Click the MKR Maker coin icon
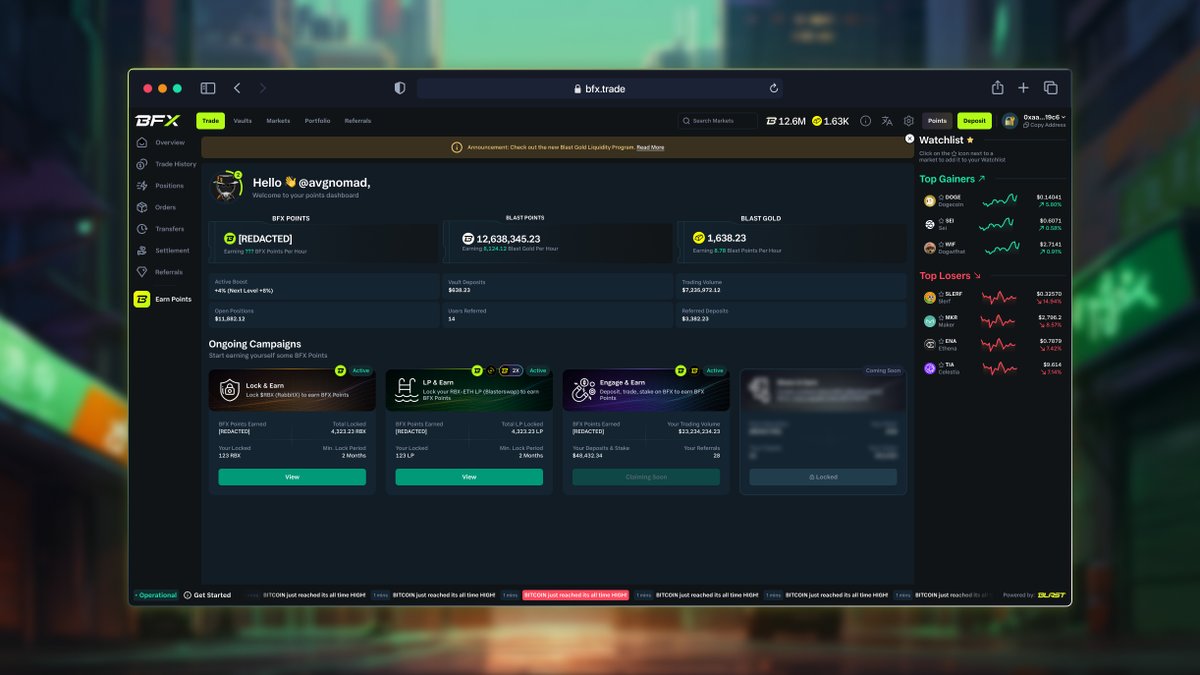The width and height of the screenshot is (1200, 675). click(x=930, y=321)
